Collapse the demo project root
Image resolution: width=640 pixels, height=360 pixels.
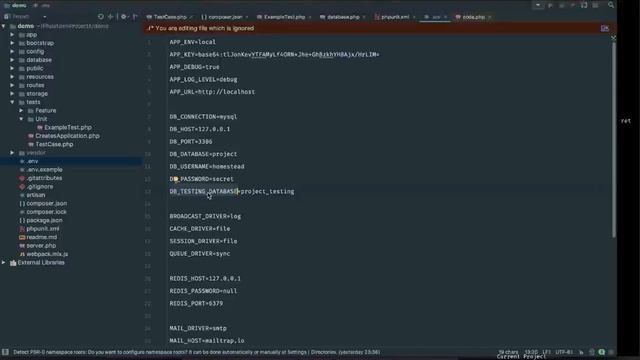pyautogui.click(x=4, y=26)
